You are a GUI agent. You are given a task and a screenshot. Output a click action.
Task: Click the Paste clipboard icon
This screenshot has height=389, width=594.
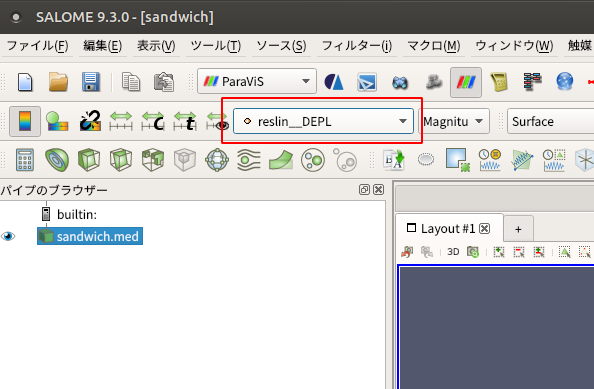pos(164,82)
